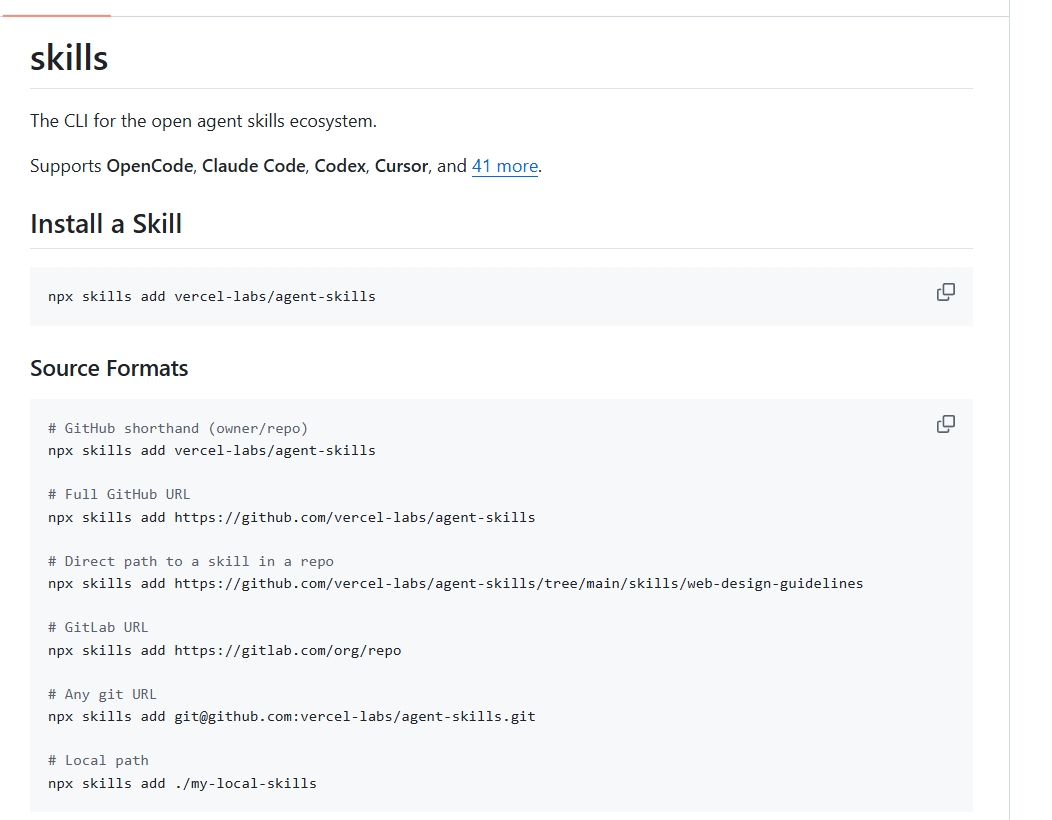Click the web-design-guidelines tree path command
Viewport: 1052px width, 820px height.
coord(455,583)
